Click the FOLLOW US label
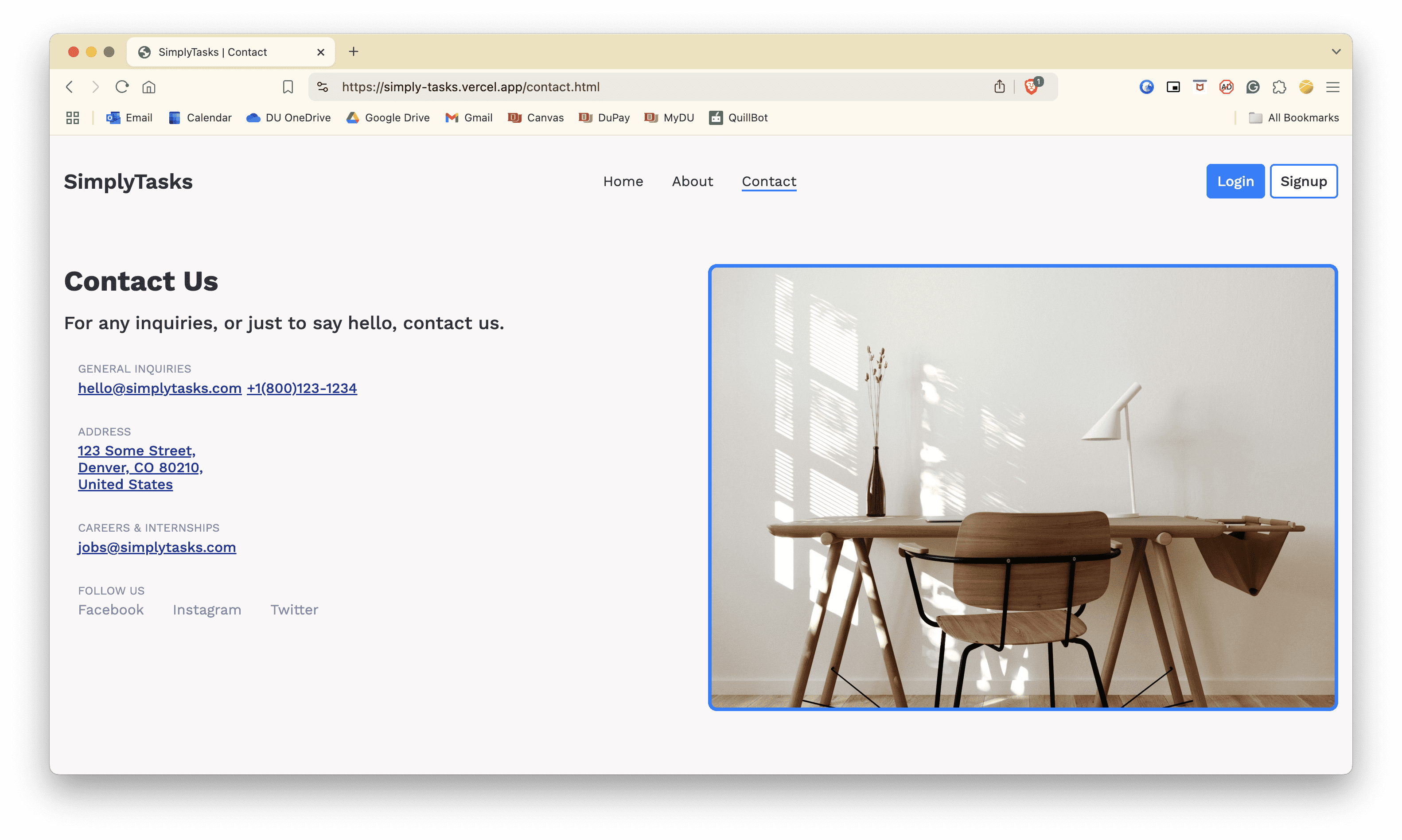Viewport: 1402px width, 840px height. click(112, 591)
